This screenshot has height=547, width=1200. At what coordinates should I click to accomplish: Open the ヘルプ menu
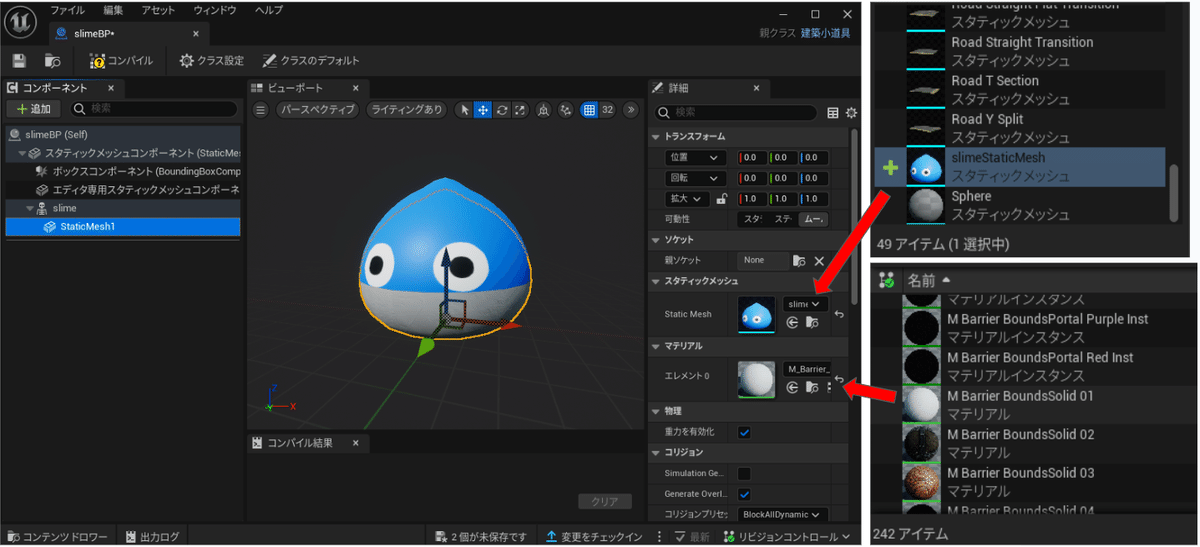pyautogui.click(x=269, y=10)
